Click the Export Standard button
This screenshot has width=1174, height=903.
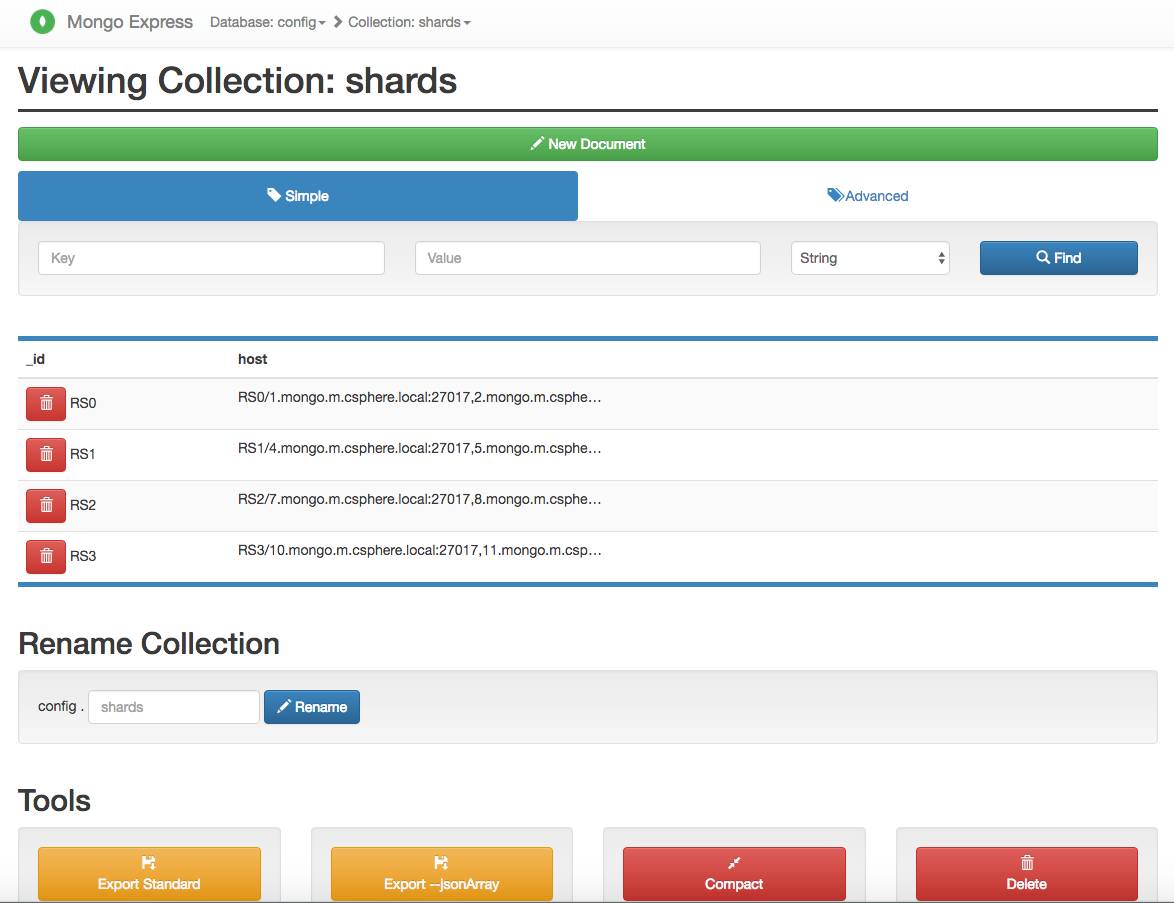point(148,873)
